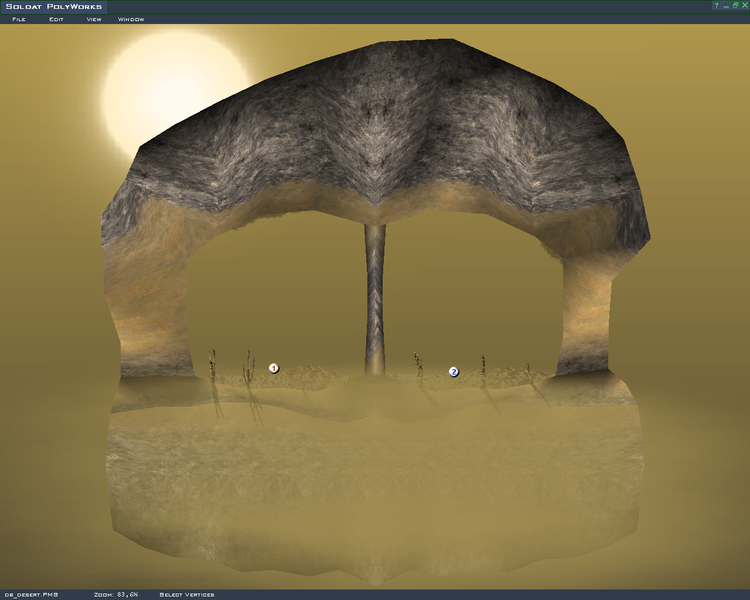The height and width of the screenshot is (600, 750).
Task: Click the dry plant left of spawn 1
Action: coord(248,367)
